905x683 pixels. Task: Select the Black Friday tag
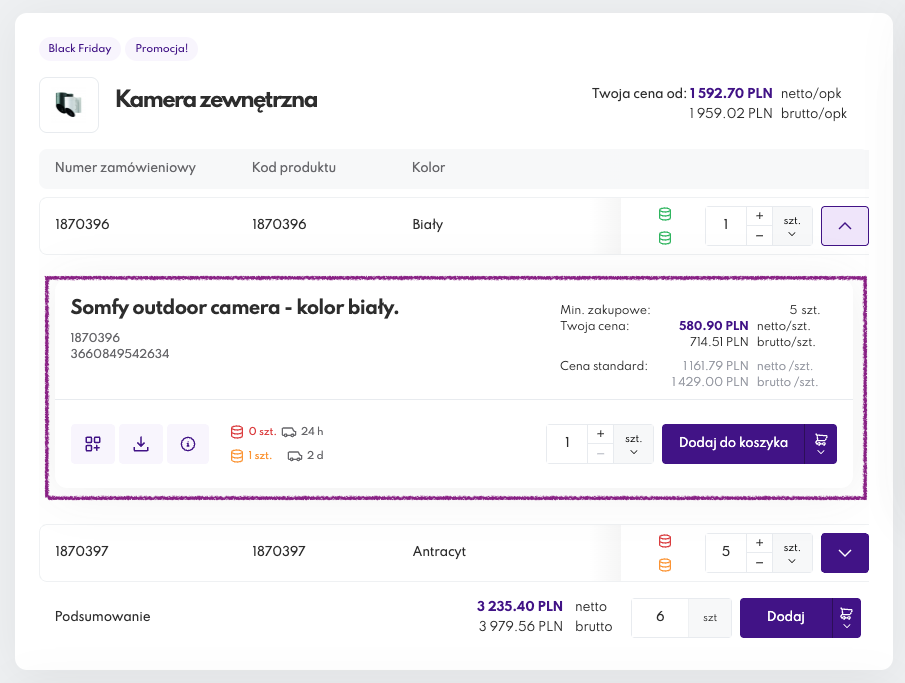coord(79,48)
